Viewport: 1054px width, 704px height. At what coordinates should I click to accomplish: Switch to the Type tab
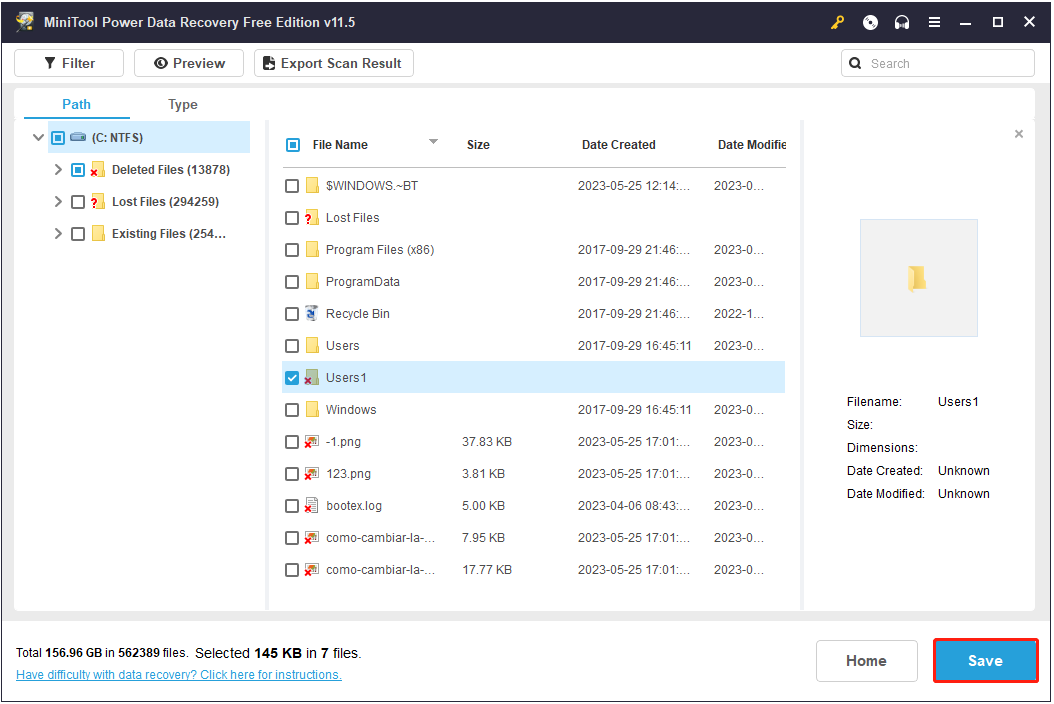[x=182, y=105]
